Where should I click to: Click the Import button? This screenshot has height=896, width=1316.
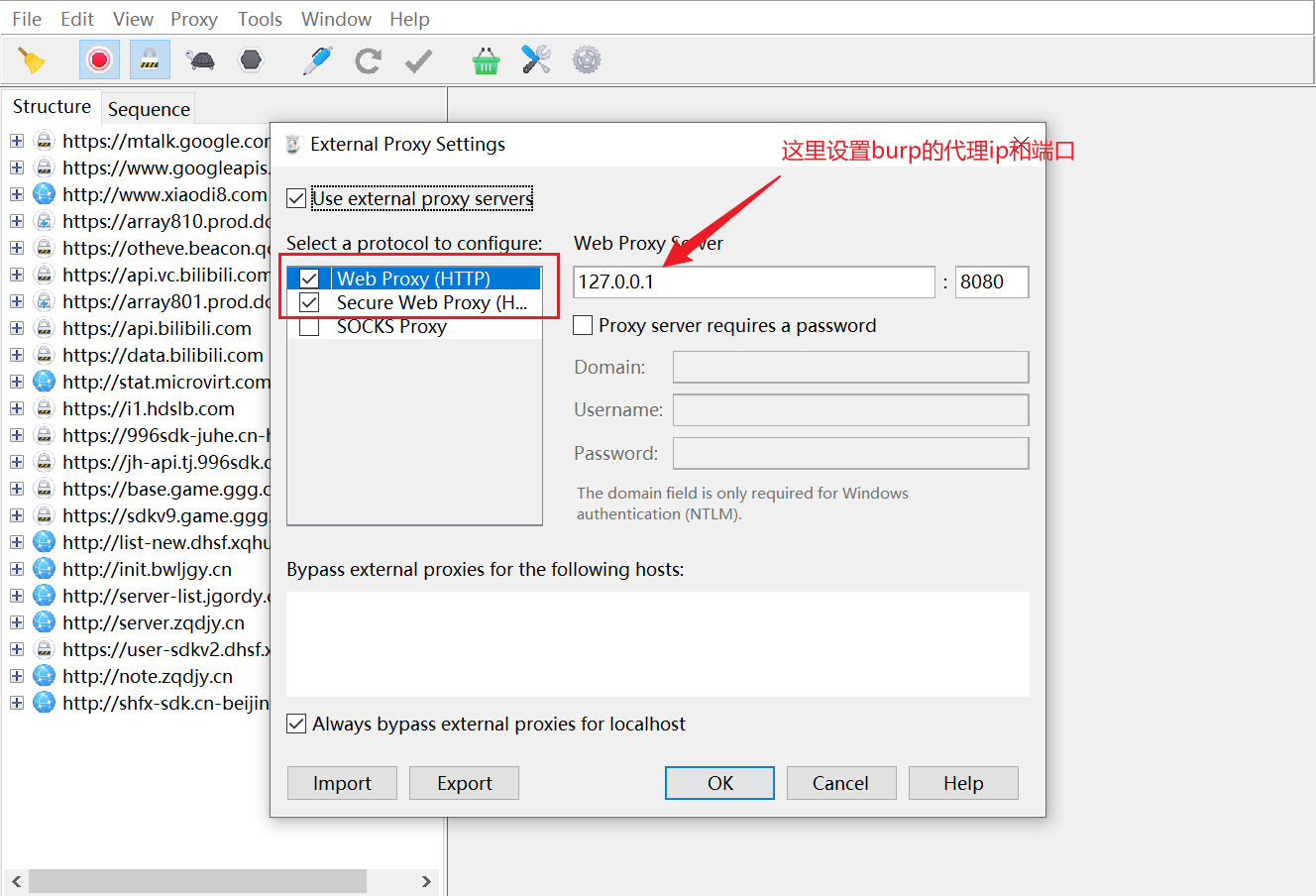pyautogui.click(x=342, y=783)
